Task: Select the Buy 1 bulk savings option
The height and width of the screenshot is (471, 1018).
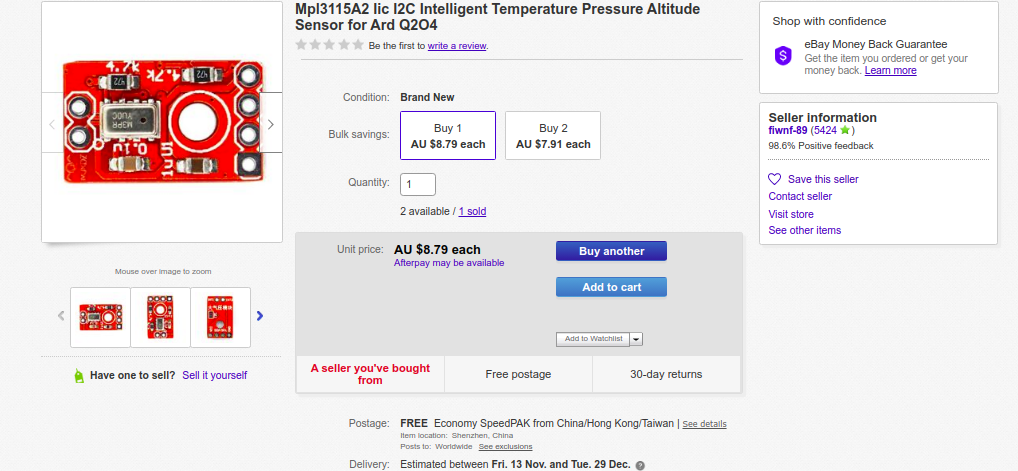Action: coord(448,136)
